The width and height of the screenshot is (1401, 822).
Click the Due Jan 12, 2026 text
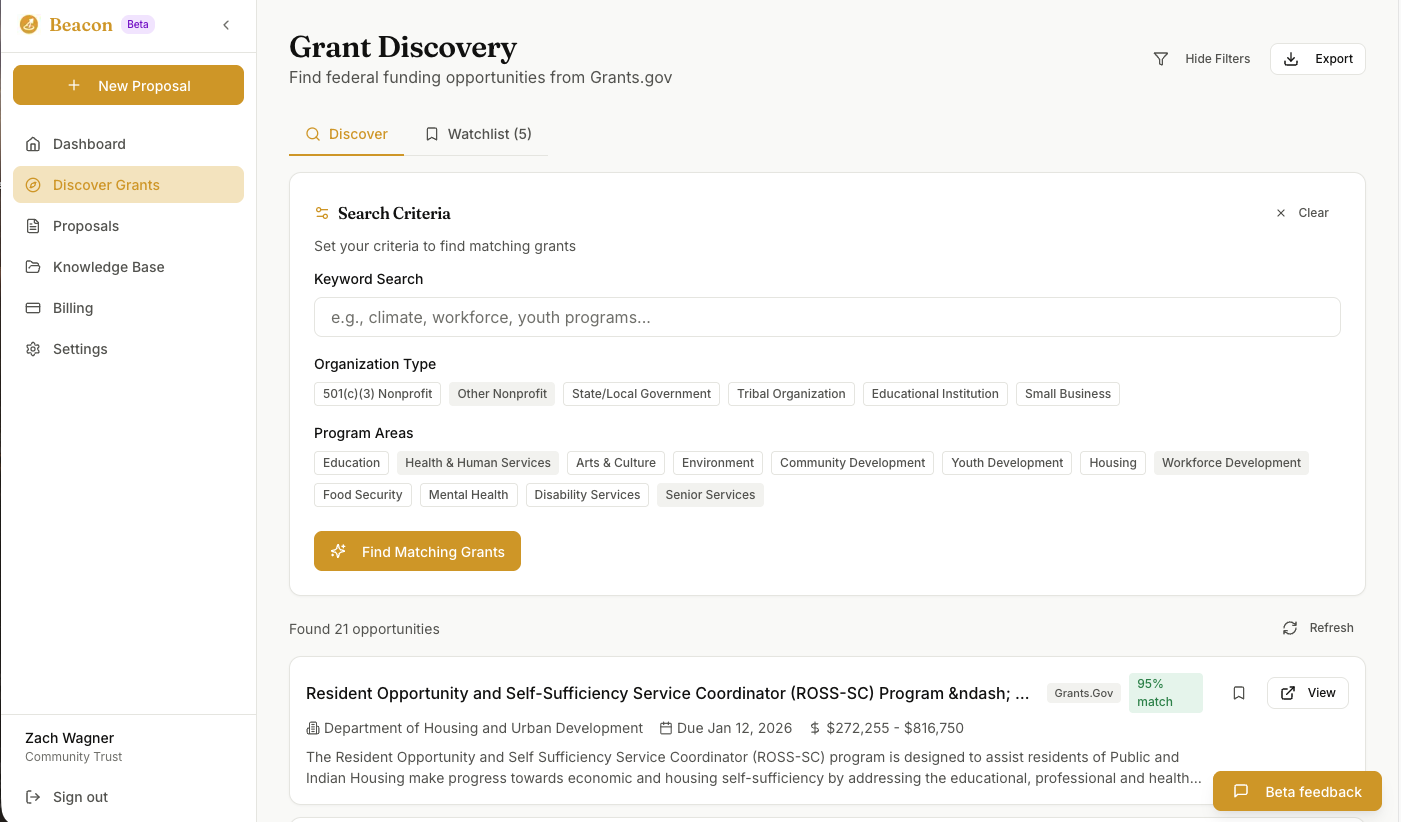(734, 728)
